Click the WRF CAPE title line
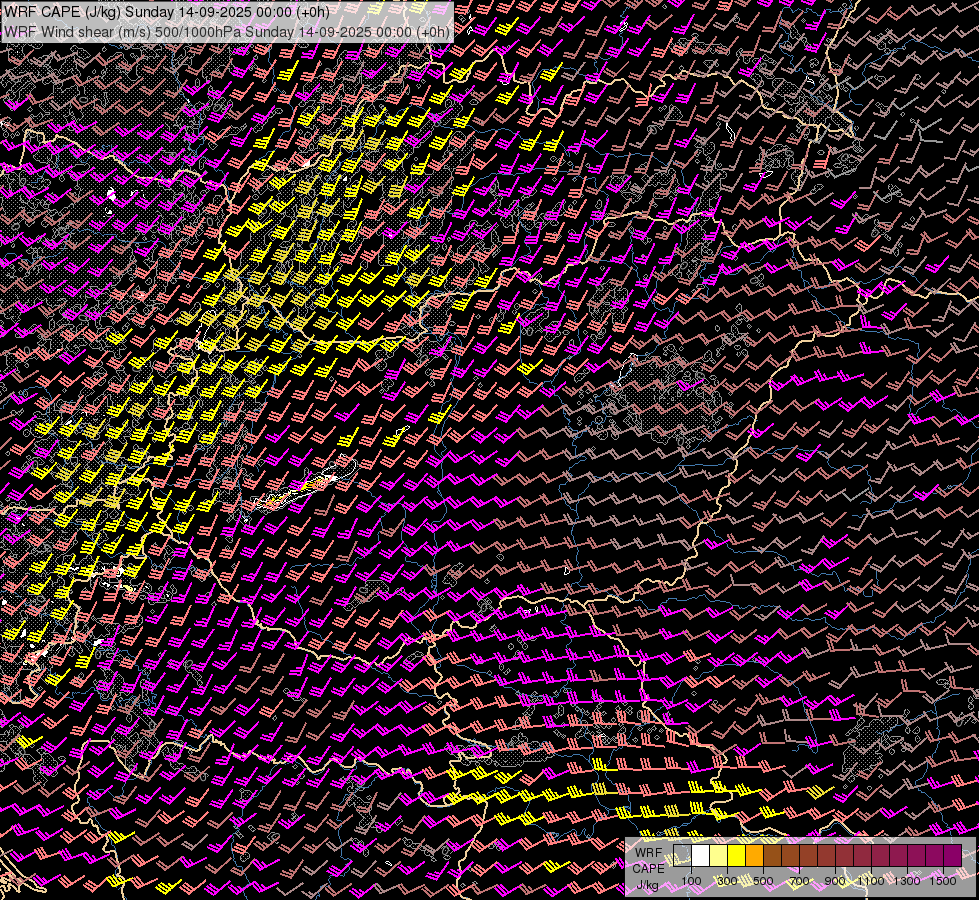The height and width of the screenshot is (900, 979). click(x=166, y=12)
